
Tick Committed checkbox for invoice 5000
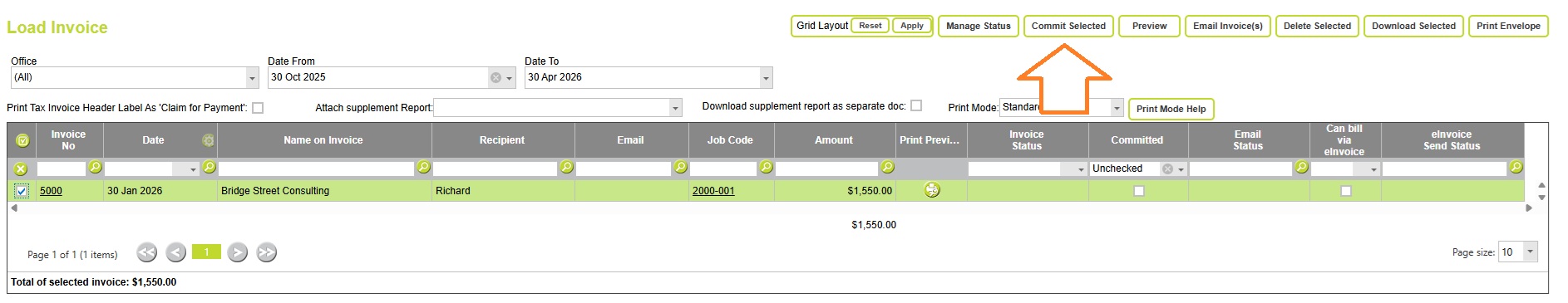click(1139, 191)
